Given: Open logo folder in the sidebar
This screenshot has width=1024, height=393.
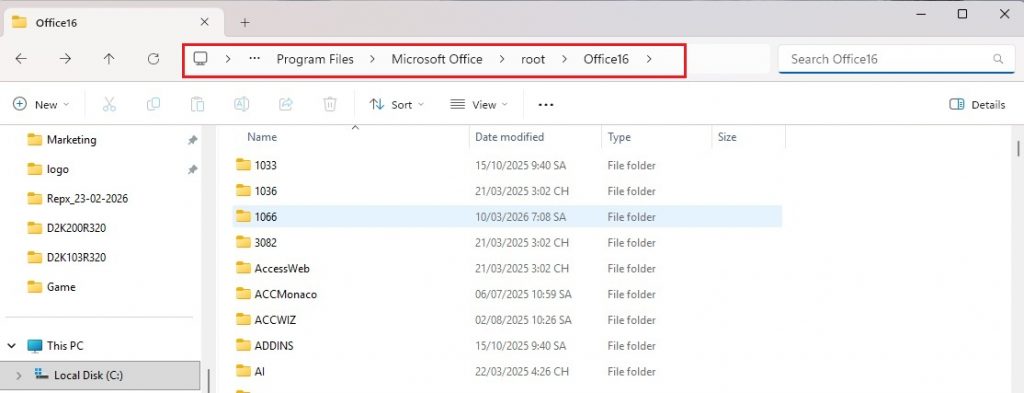Looking at the screenshot, I should click(57, 169).
